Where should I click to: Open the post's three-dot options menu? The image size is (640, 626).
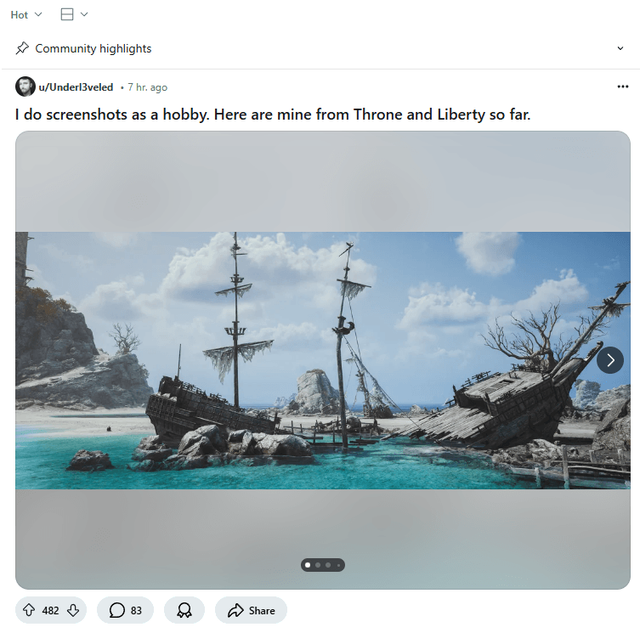click(x=622, y=87)
